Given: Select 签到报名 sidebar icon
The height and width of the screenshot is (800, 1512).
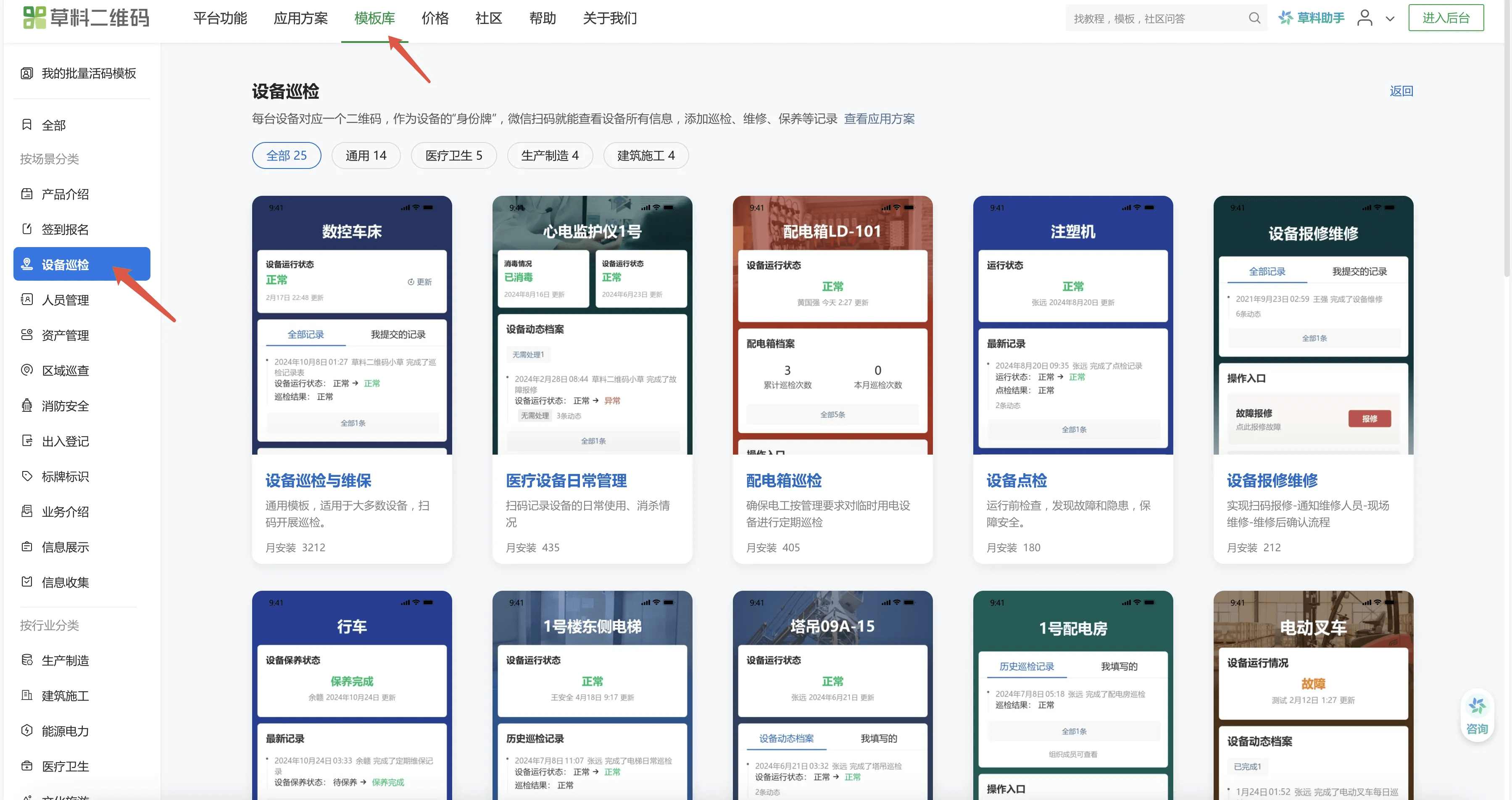Looking at the screenshot, I should coord(27,229).
